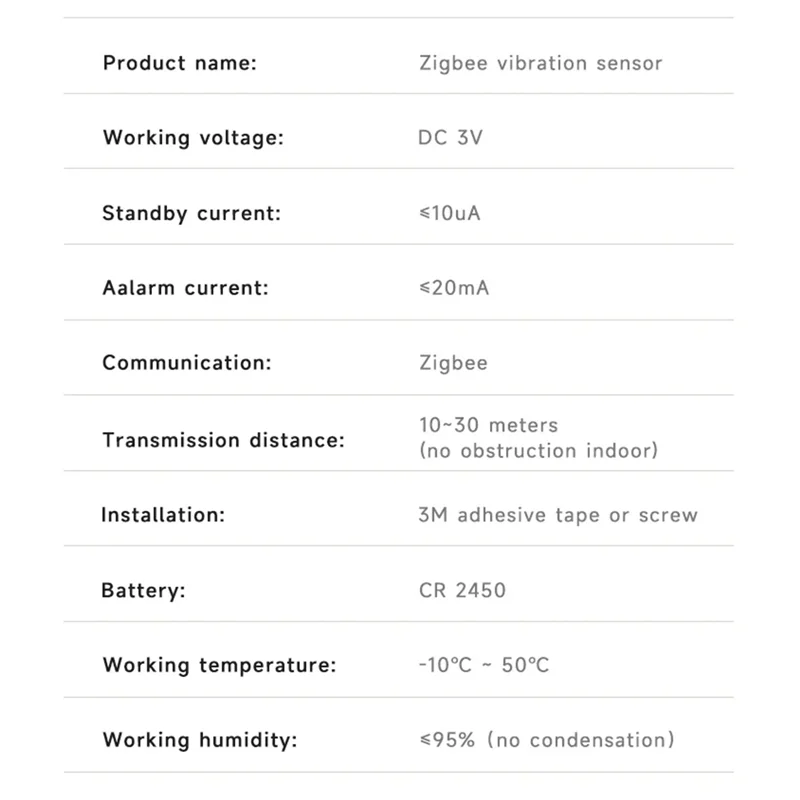Select the "10~30 meters" distance text

[488, 426]
